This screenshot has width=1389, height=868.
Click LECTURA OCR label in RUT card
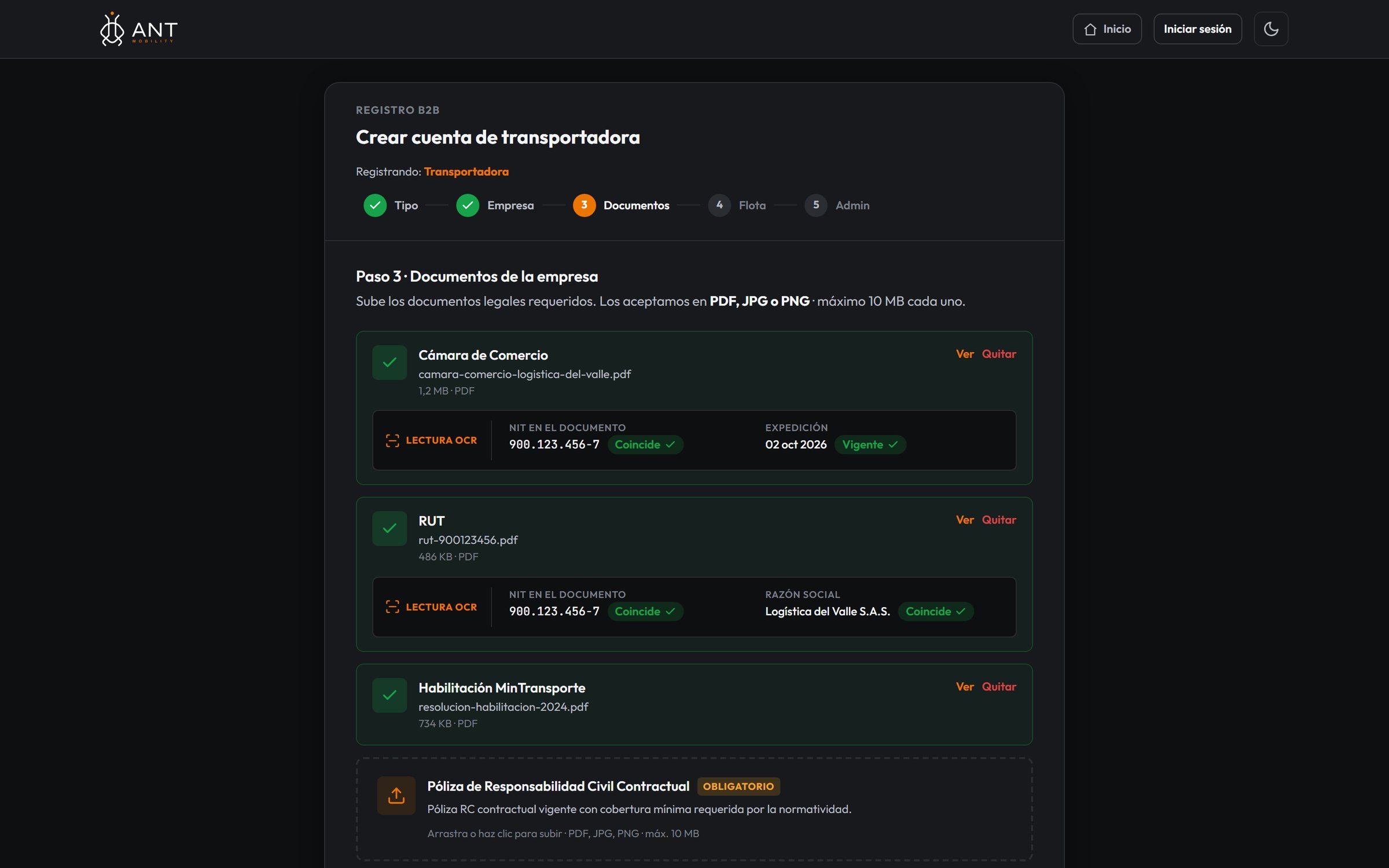[x=441, y=607]
